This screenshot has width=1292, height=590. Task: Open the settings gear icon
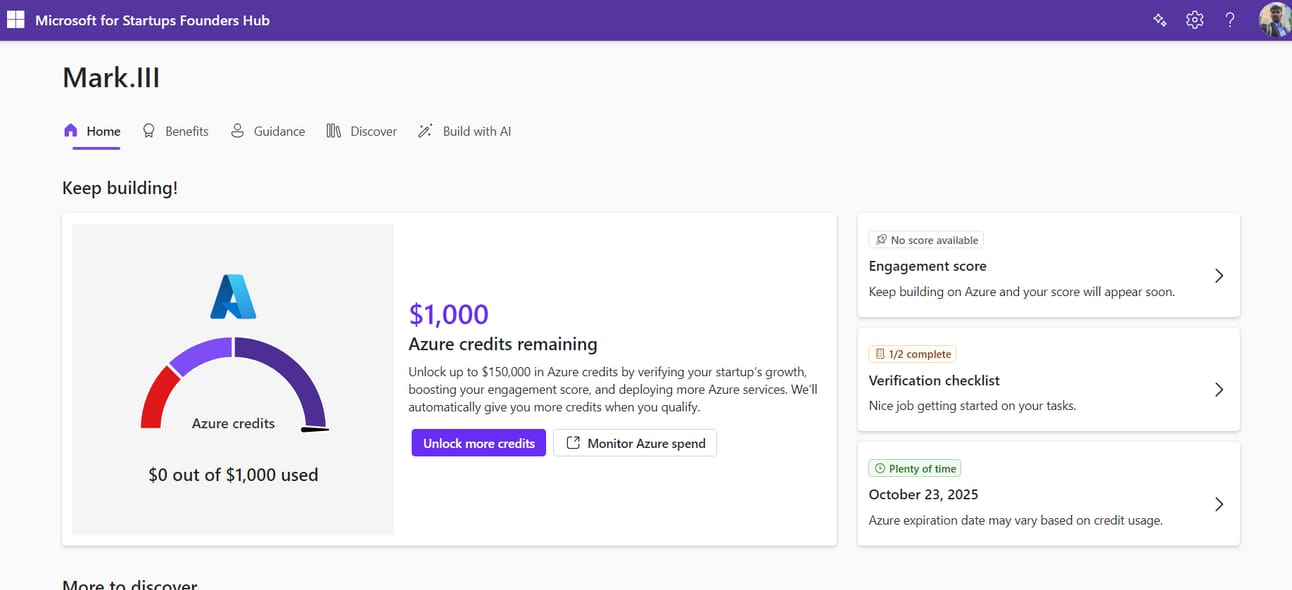pyautogui.click(x=1195, y=20)
